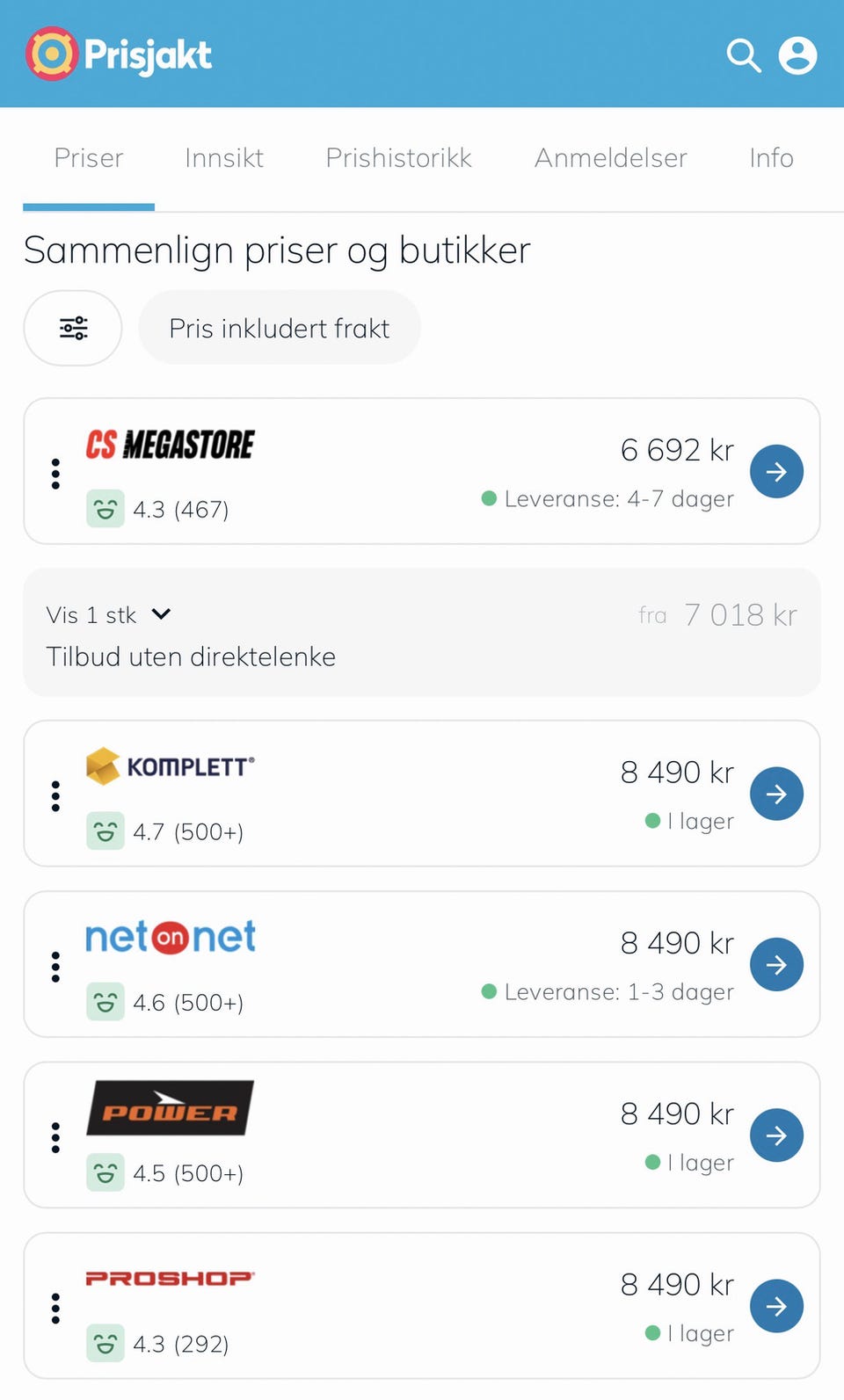Open the user profile icon
844x1400 pixels.
(x=797, y=55)
